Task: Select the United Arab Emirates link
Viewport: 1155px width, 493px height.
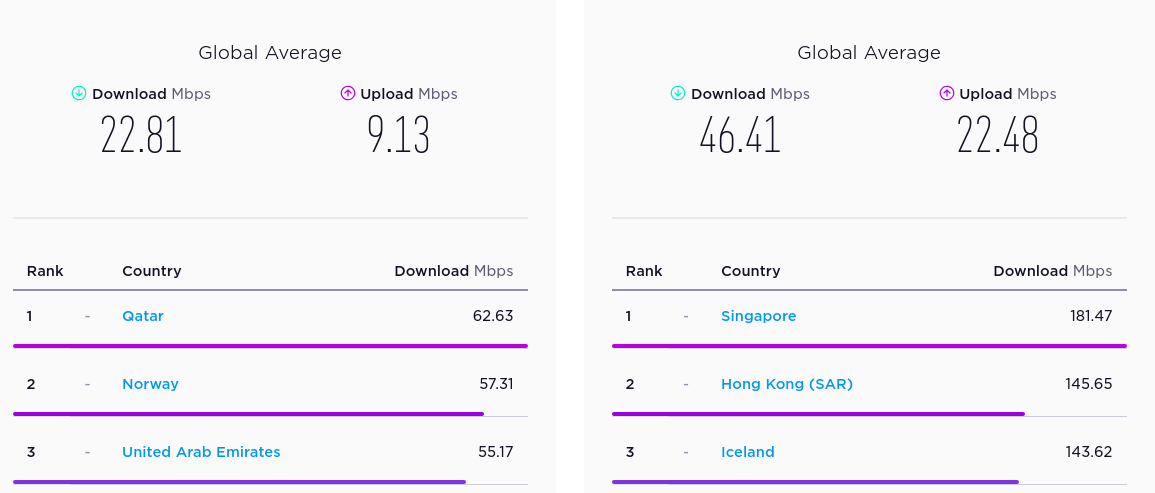Action: (x=201, y=452)
